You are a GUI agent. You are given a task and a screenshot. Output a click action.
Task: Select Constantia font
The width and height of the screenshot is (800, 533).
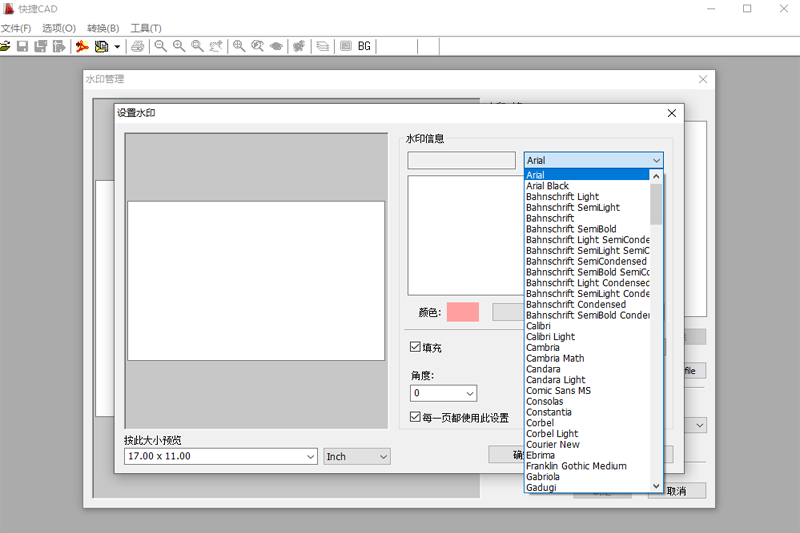click(x=587, y=412)
